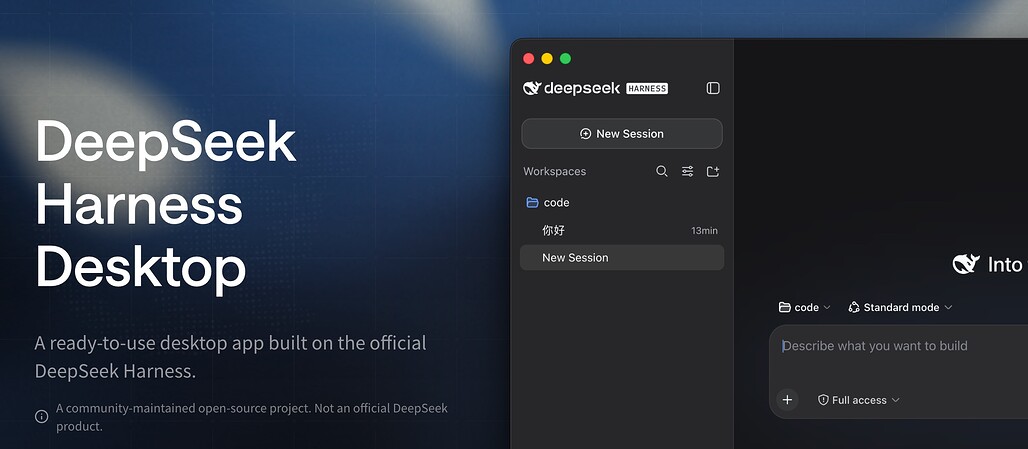Viewport: 1028px width, 449px height.
Task: Click the whale logo beside Into
Action: [966, 264]
